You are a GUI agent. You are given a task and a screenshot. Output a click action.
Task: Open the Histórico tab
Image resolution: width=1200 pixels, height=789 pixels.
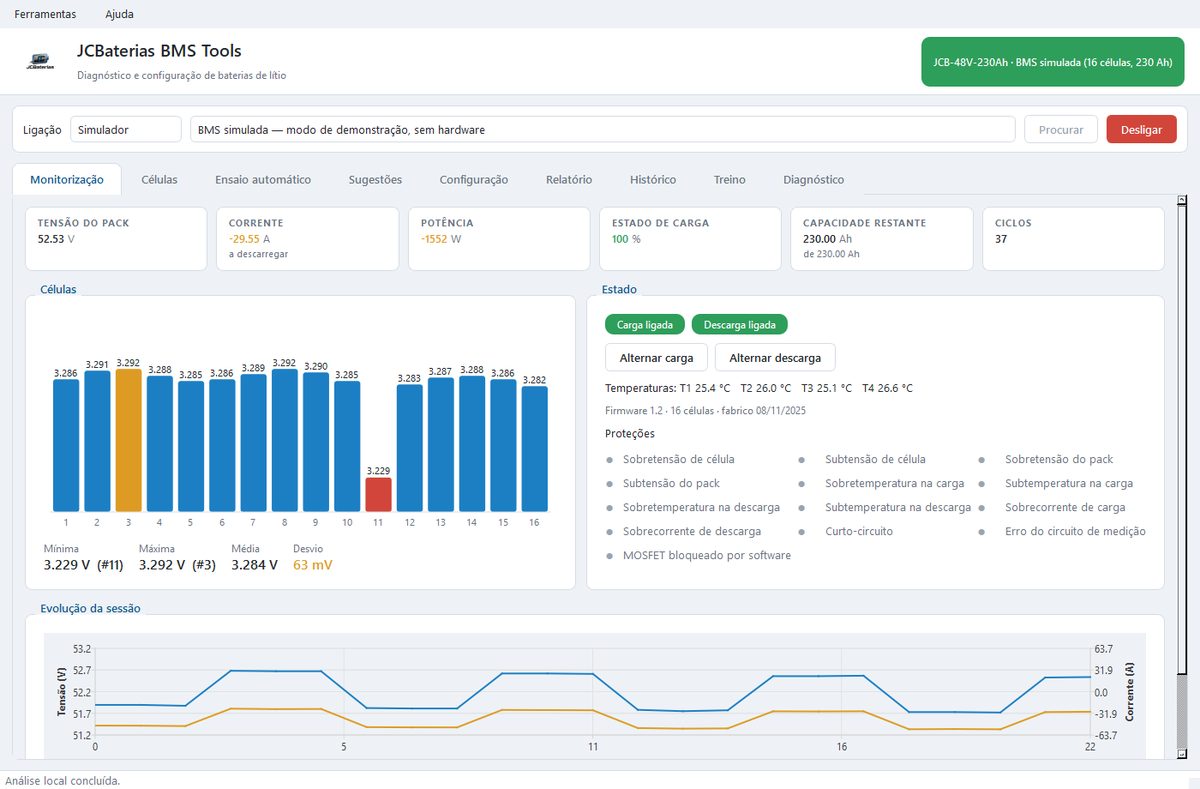click(x=653, y=180)
